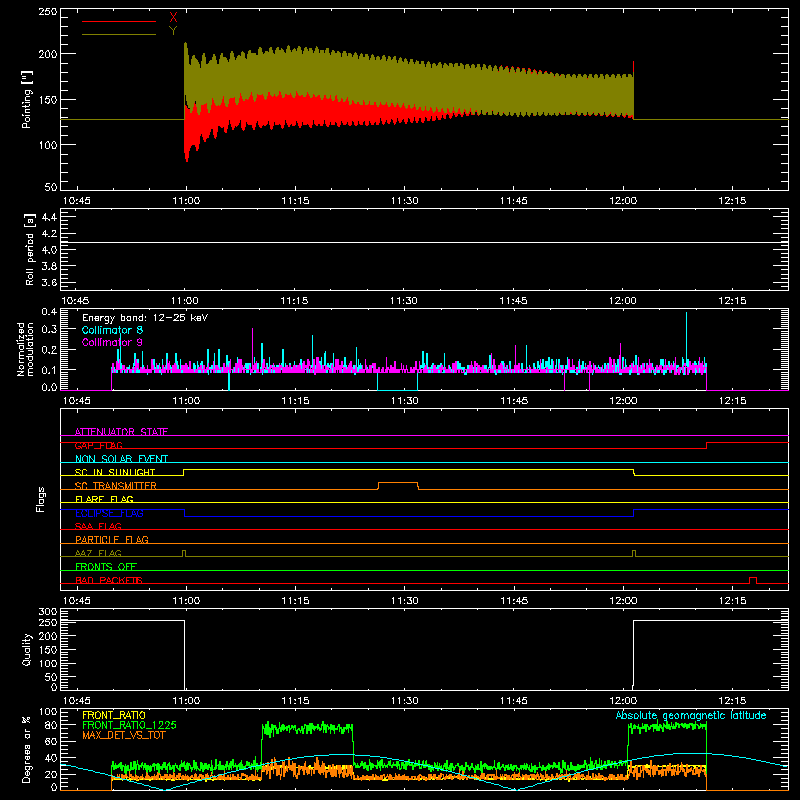Click the SC_IN_SUNLIGHT flag label
The width and height of the screenshot is (800, 800).
click(x=115, y=472)
